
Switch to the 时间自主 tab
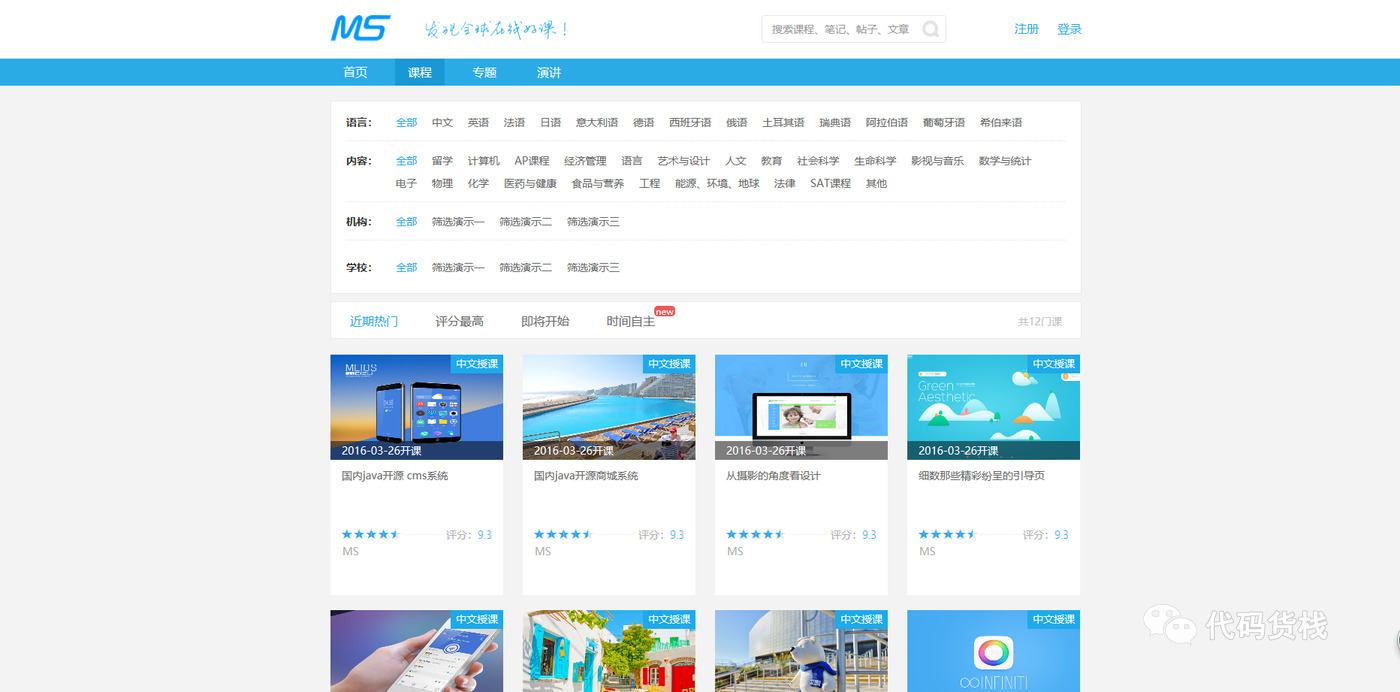click(x=631, y=321)
